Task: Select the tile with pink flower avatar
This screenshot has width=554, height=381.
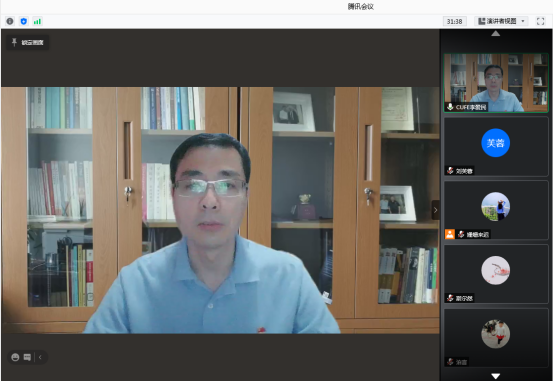Action: tap(496, 274)
